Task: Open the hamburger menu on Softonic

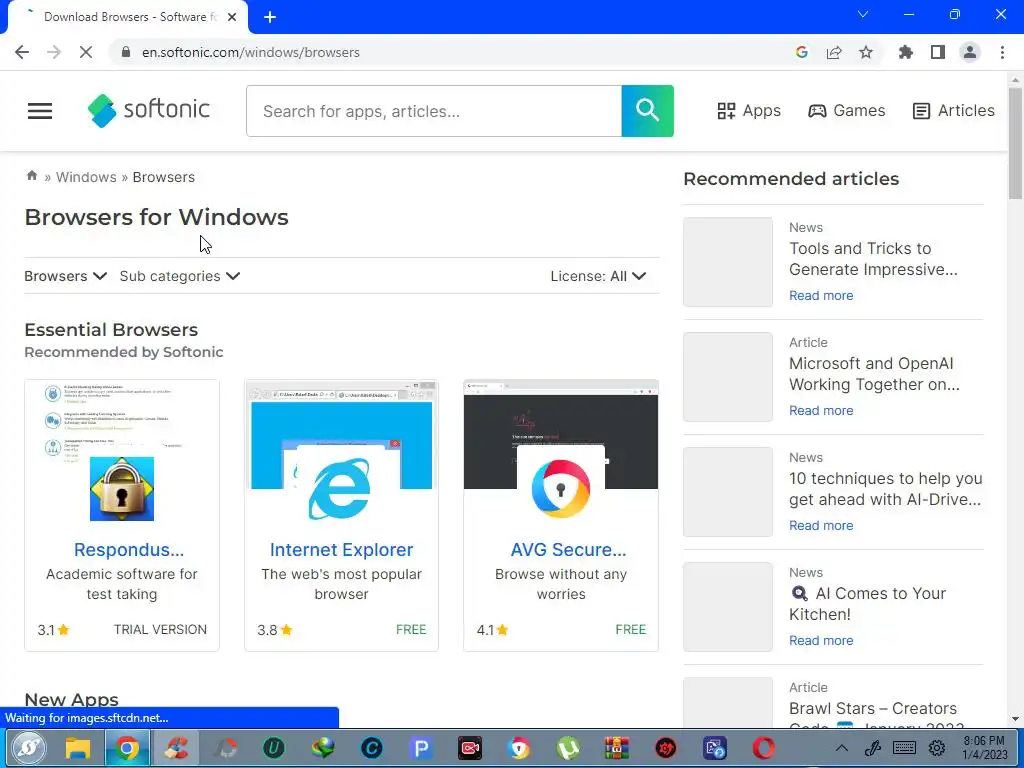Action: click(40, 111)
